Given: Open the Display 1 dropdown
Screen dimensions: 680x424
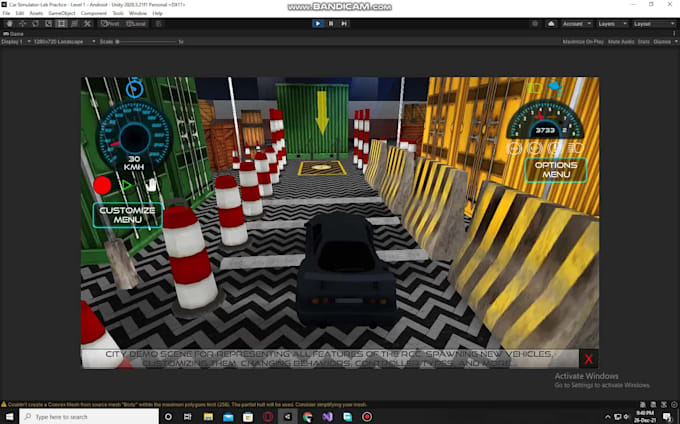Looking at the screenshot, I should pyautogui.click(x=16, y=42).
